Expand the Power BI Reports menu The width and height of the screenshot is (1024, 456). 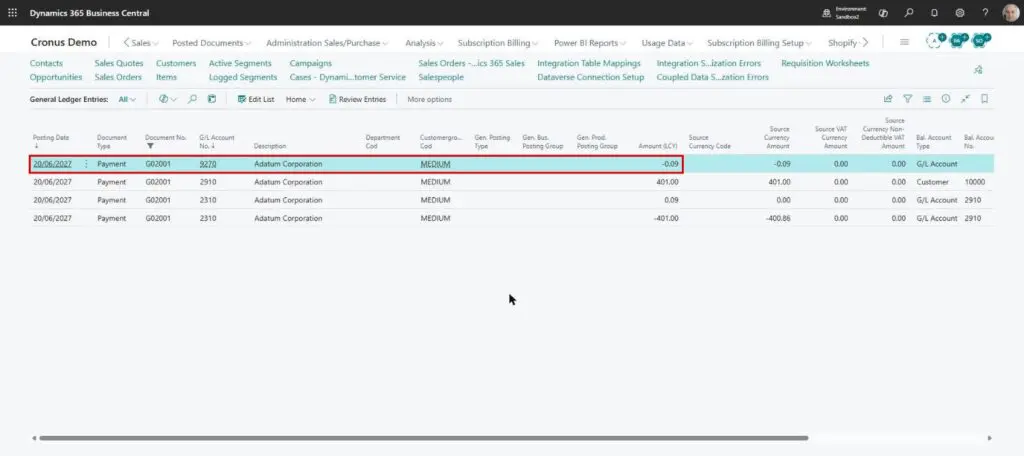point(590,43)
